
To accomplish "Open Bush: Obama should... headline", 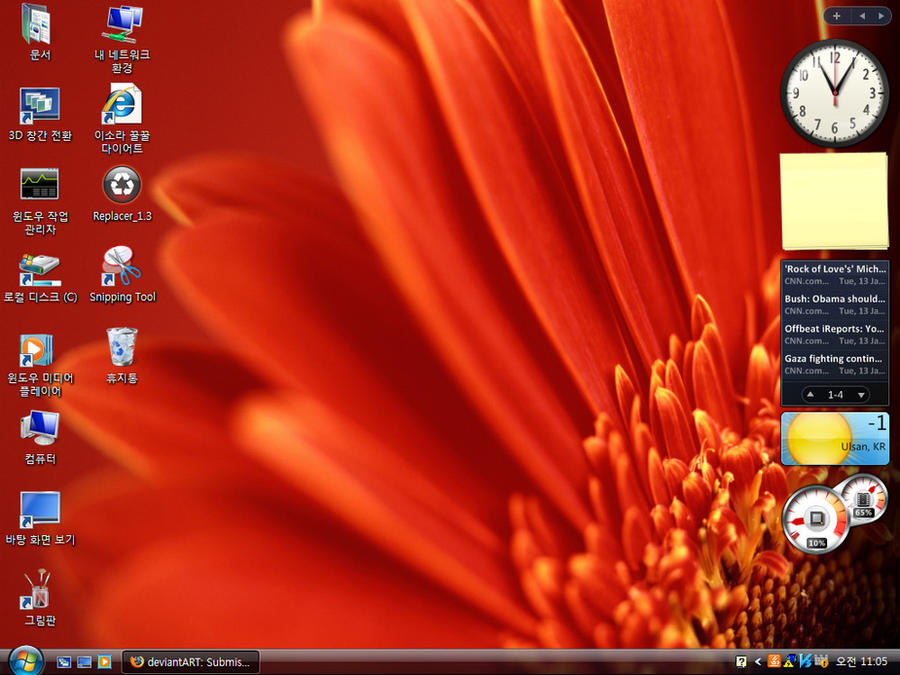I will pos(835,304).
